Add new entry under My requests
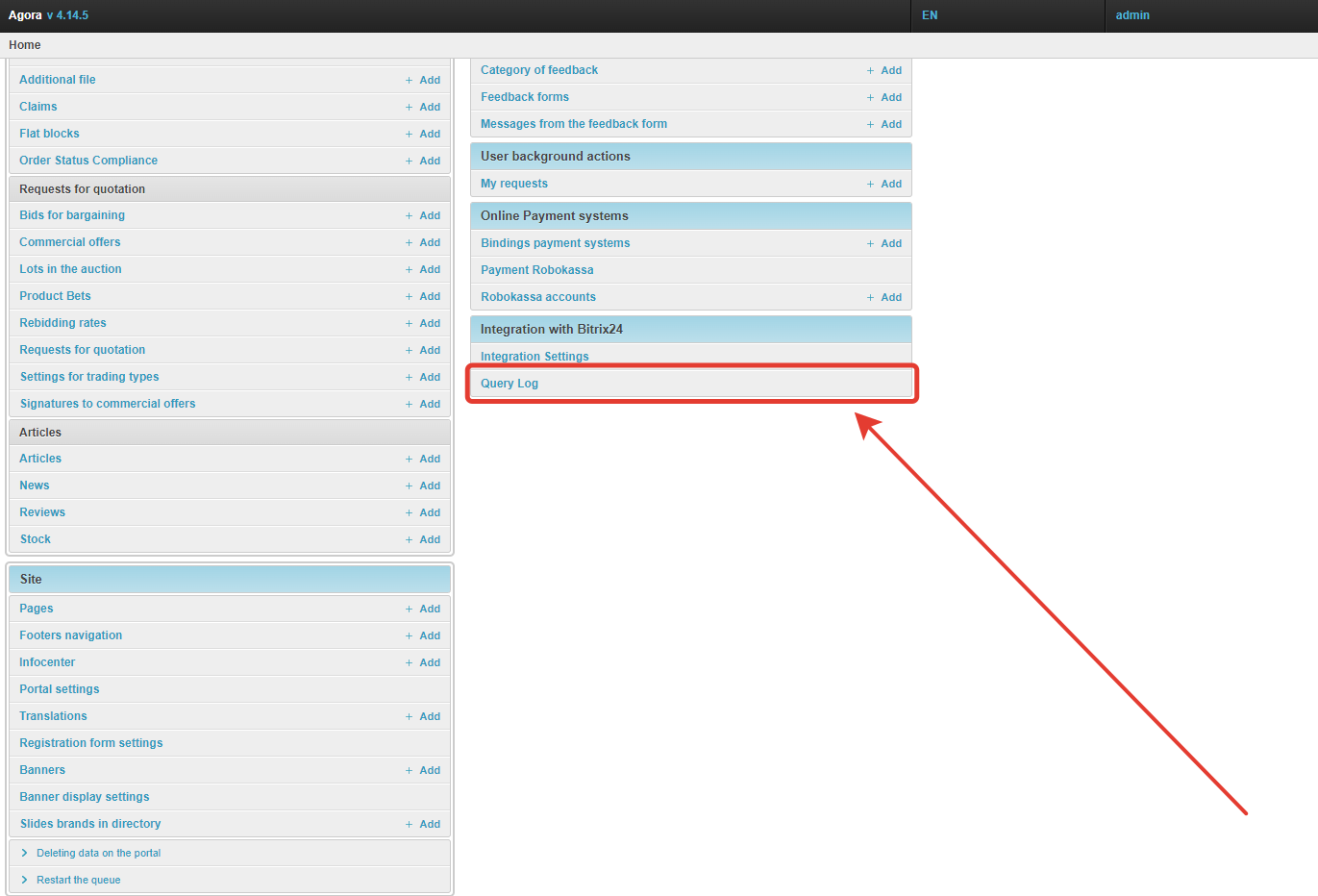The width and height of the screenshot is (1318, 896). pos(884,184)
